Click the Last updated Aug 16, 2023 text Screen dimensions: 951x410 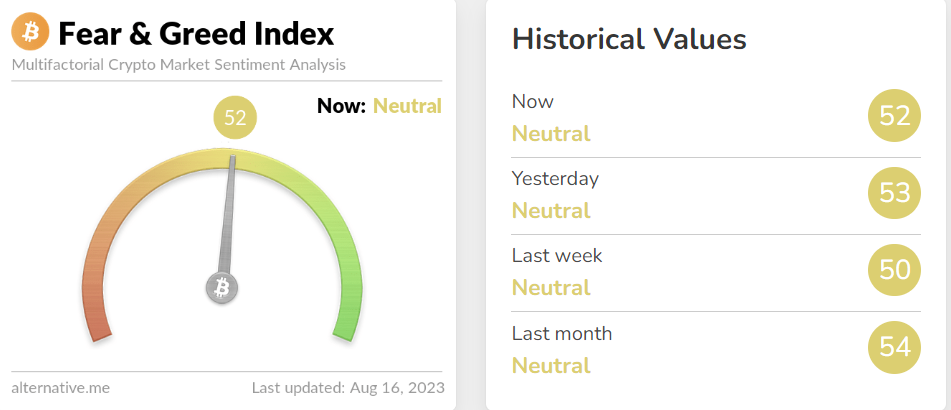348,387
